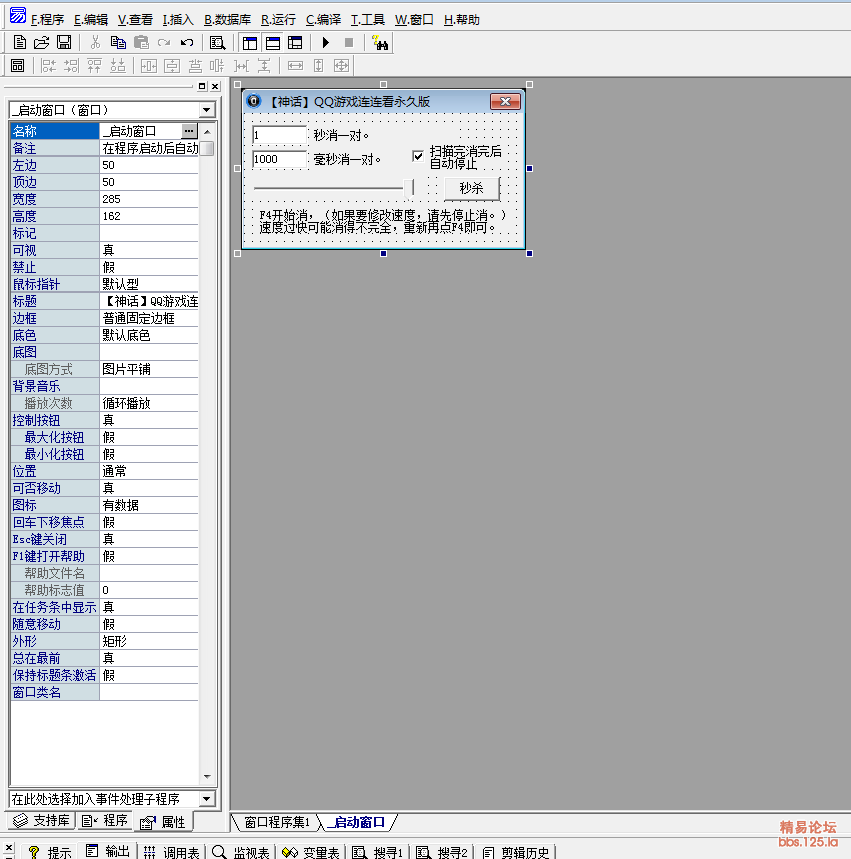The image size is (851, 859).
Task: Click the center vertically in window icon
Action: coord(172,66)
